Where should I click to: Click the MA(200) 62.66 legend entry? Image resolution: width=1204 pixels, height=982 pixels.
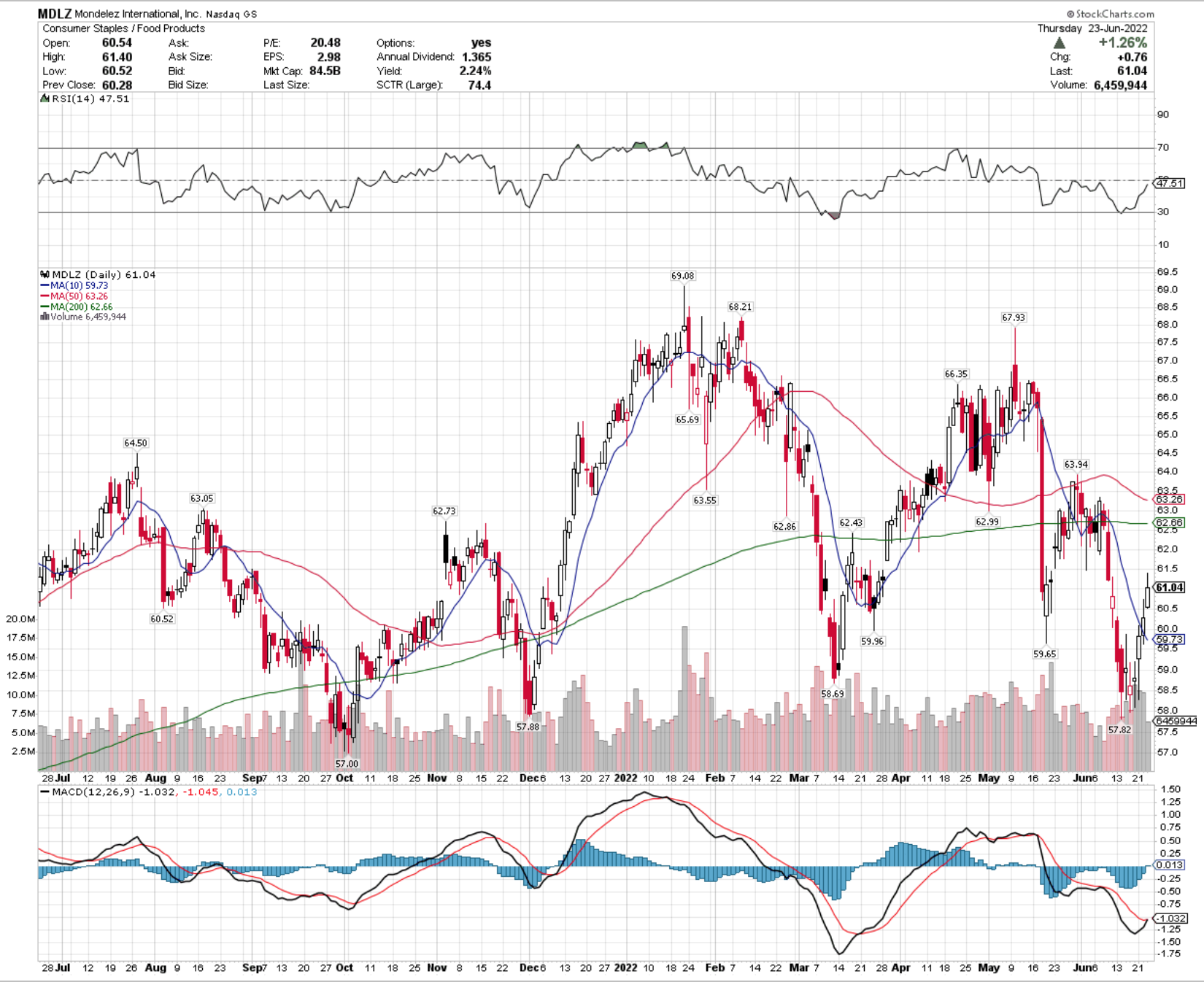click(81, 307)
